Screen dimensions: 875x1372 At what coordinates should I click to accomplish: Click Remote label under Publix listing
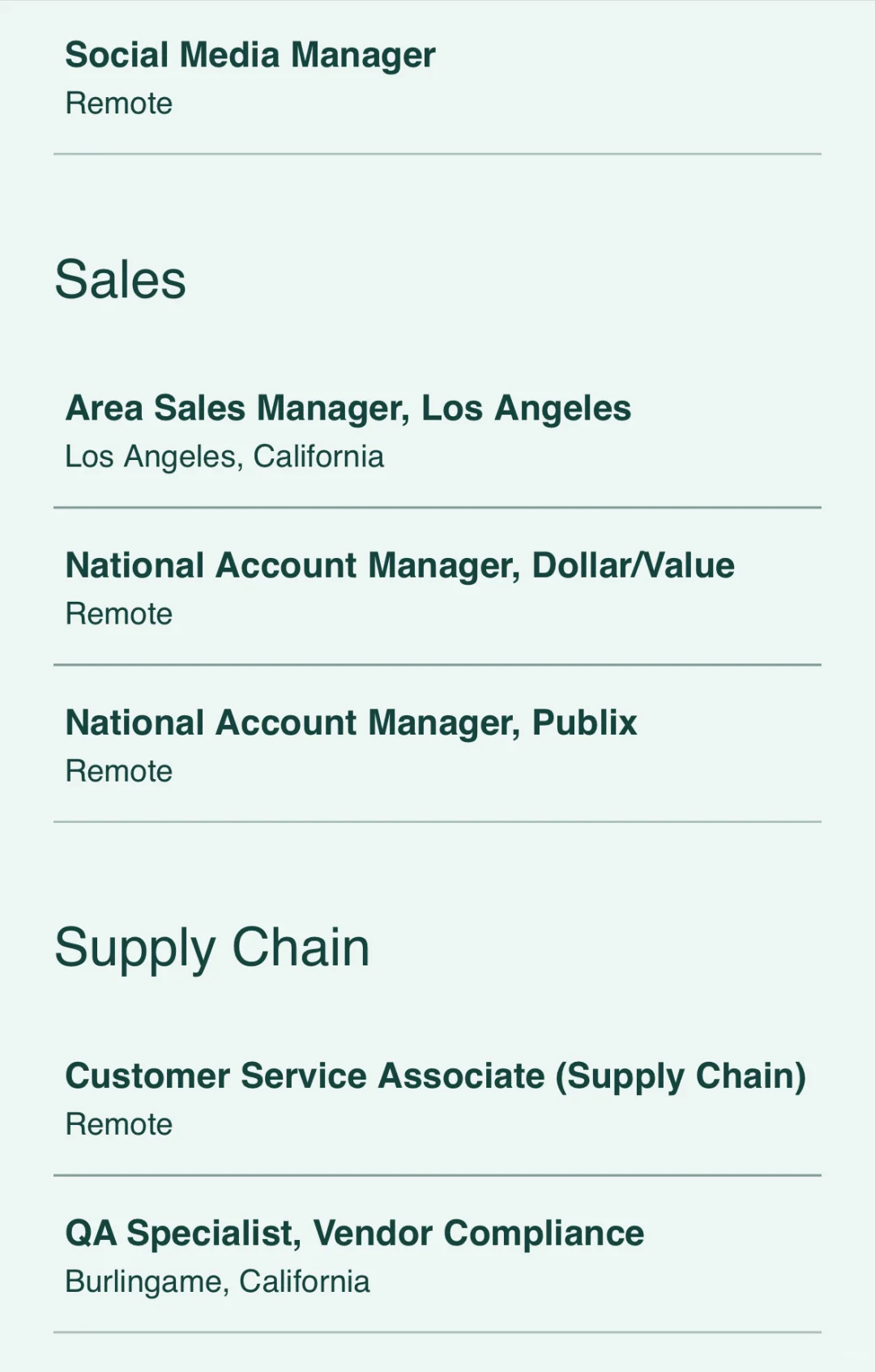coord(119,771)
